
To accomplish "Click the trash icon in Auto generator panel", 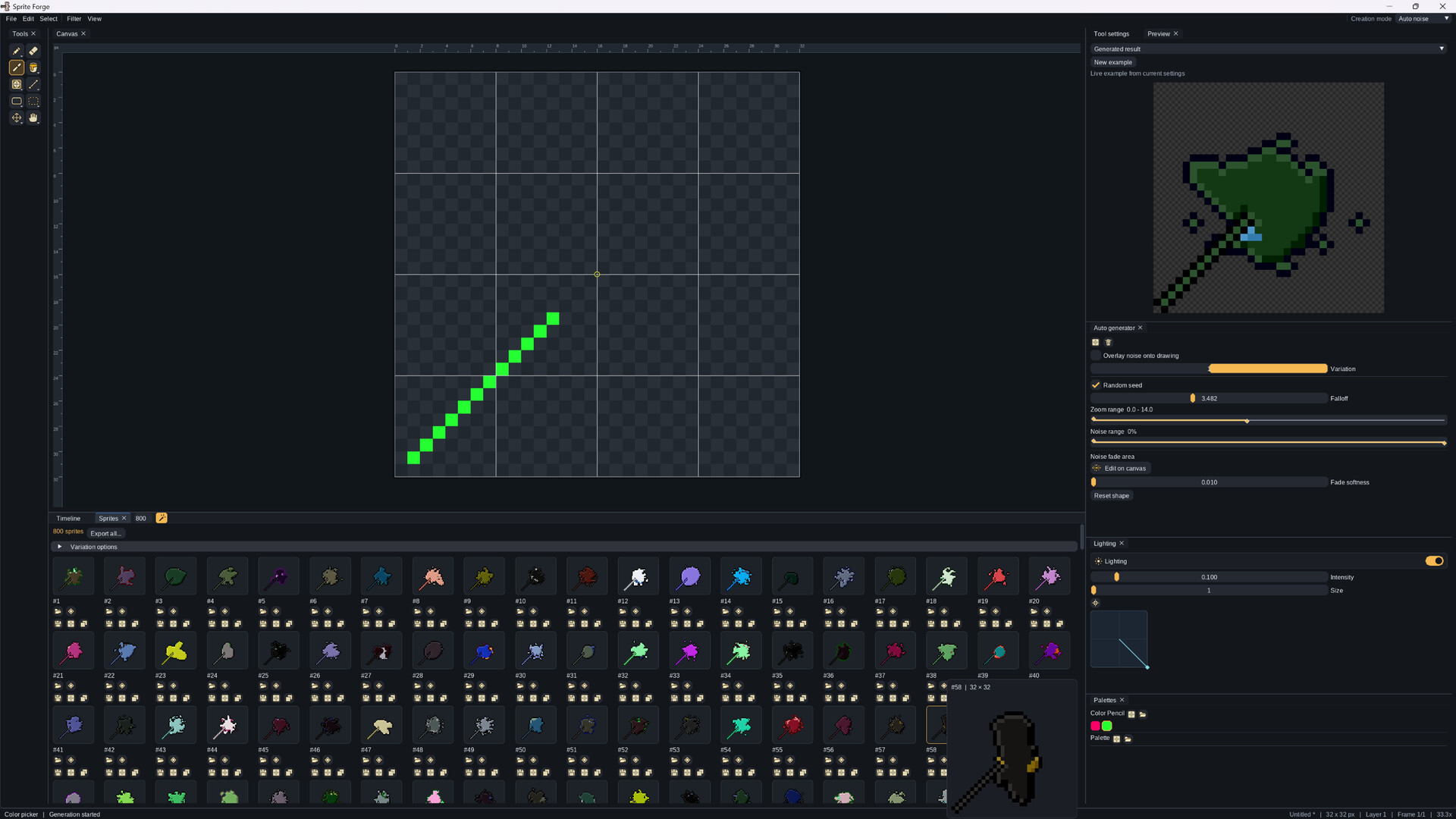I will [1108, 342].
